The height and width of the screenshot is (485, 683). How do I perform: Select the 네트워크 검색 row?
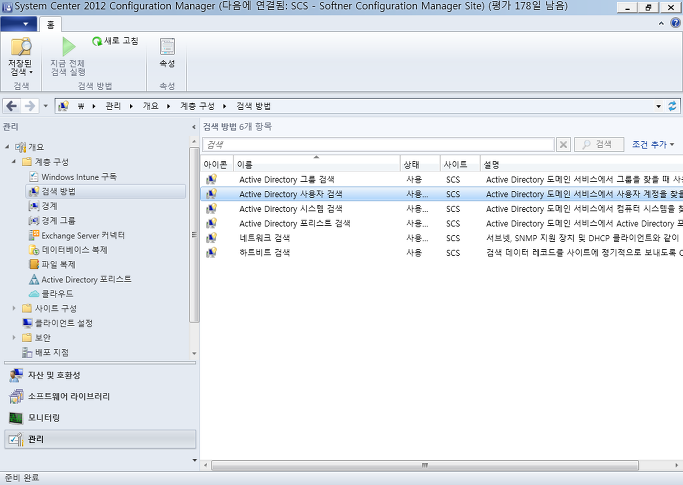442,238
